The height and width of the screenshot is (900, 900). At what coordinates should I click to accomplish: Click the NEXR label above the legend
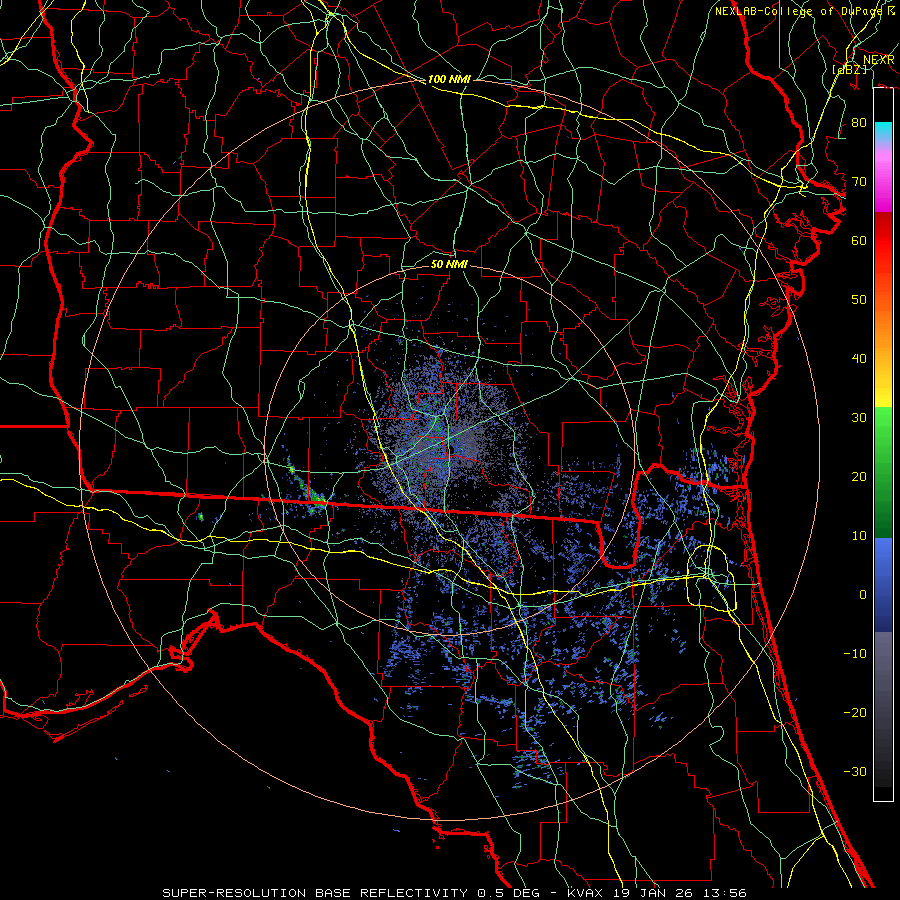(879, 60)
